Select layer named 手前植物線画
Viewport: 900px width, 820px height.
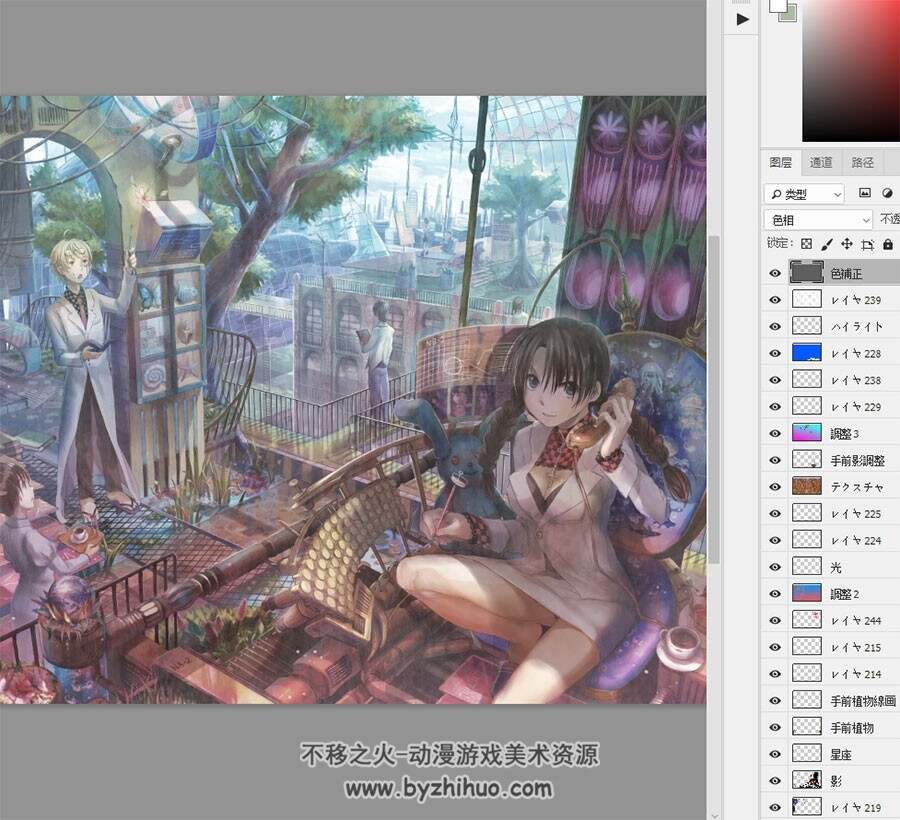863,701
